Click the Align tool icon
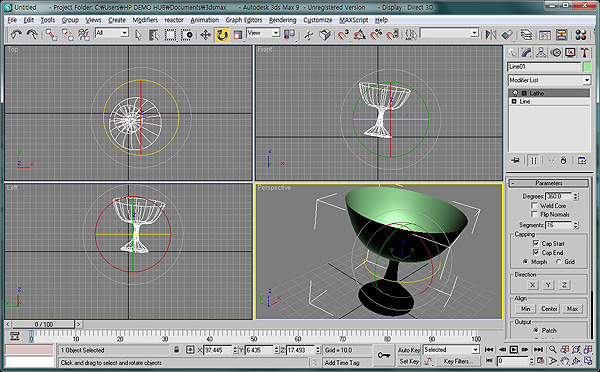Screen dimensions: 600x372 507,35
